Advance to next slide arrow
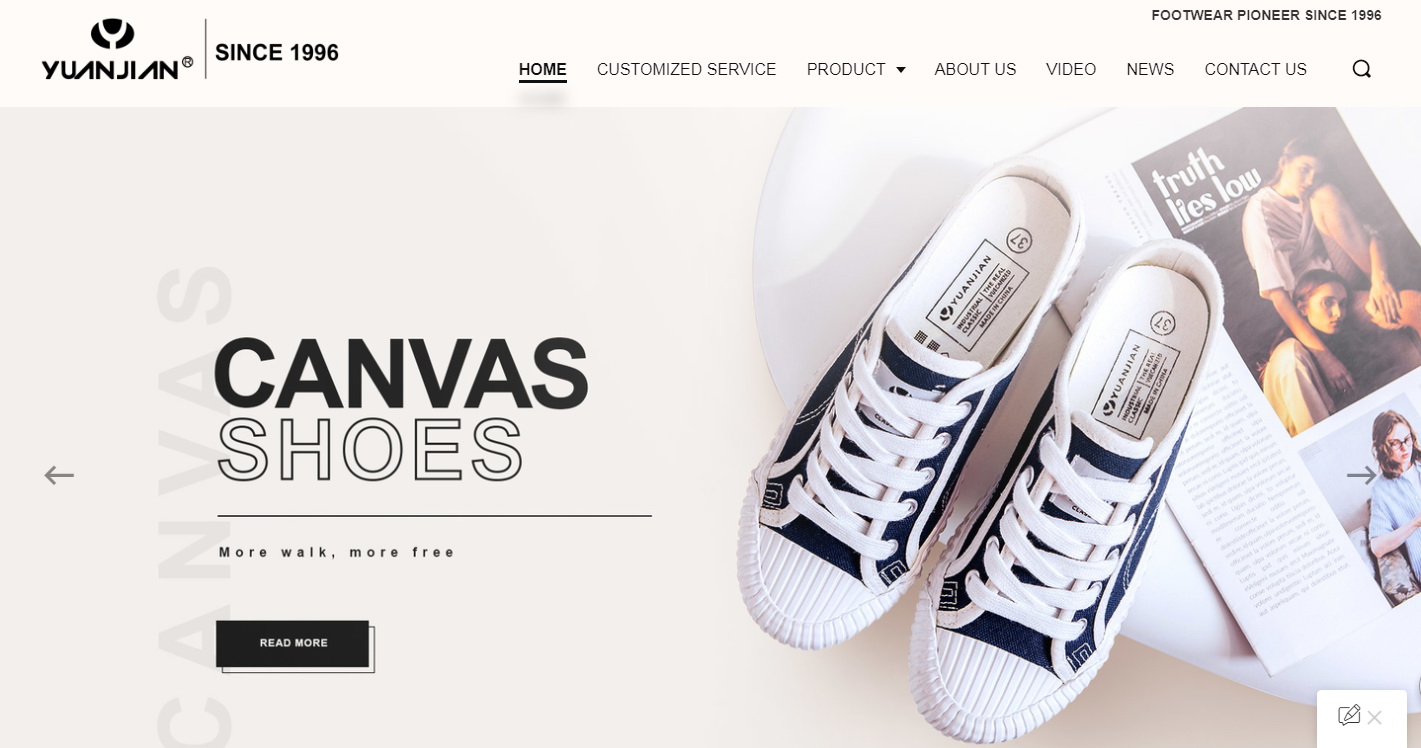This screenshot has width=1421, height=748. [1361, 475]
